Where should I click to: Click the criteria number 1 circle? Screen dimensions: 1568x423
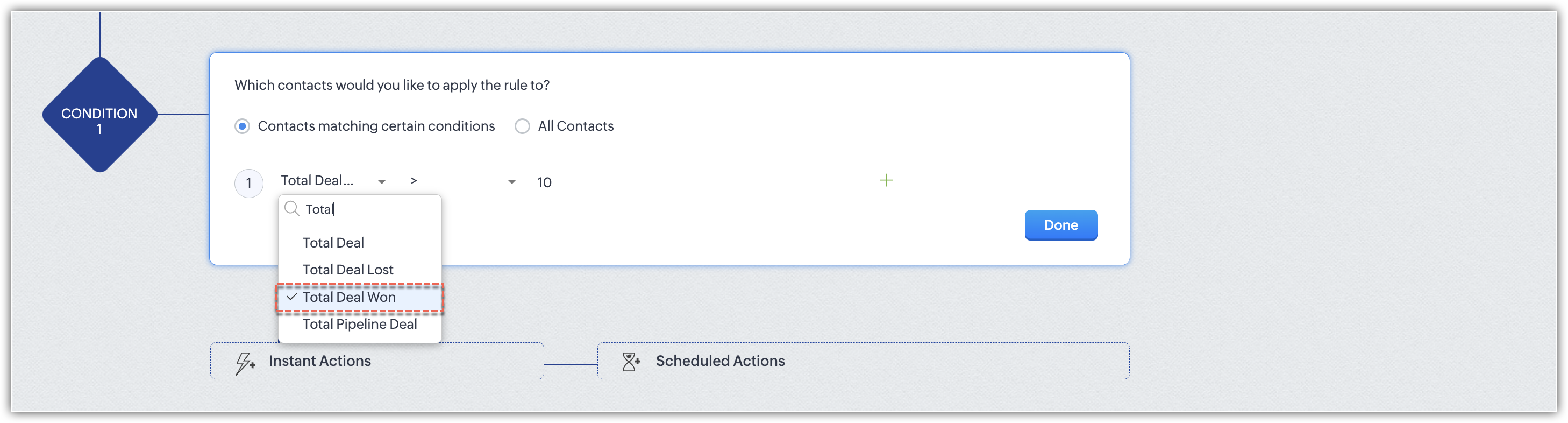pos(248,183)
